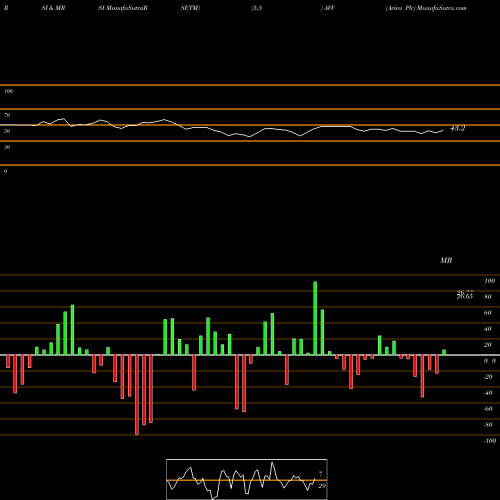
Task: Click the MR panel label
Action: click(x=446, y=260)
